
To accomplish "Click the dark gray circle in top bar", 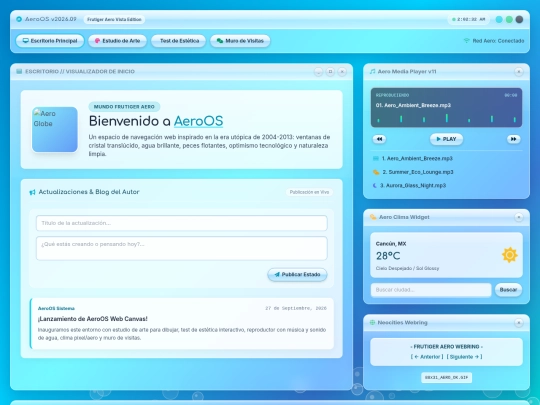I will pyautogui.click(x=519, y=19).
